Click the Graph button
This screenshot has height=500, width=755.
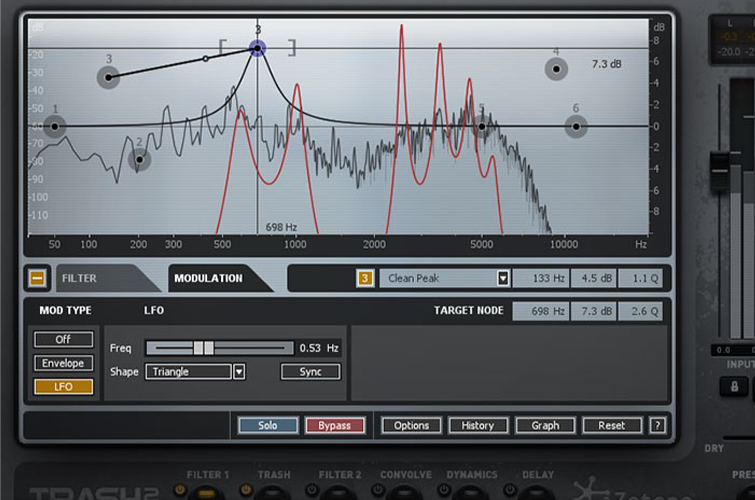point(545,425)
